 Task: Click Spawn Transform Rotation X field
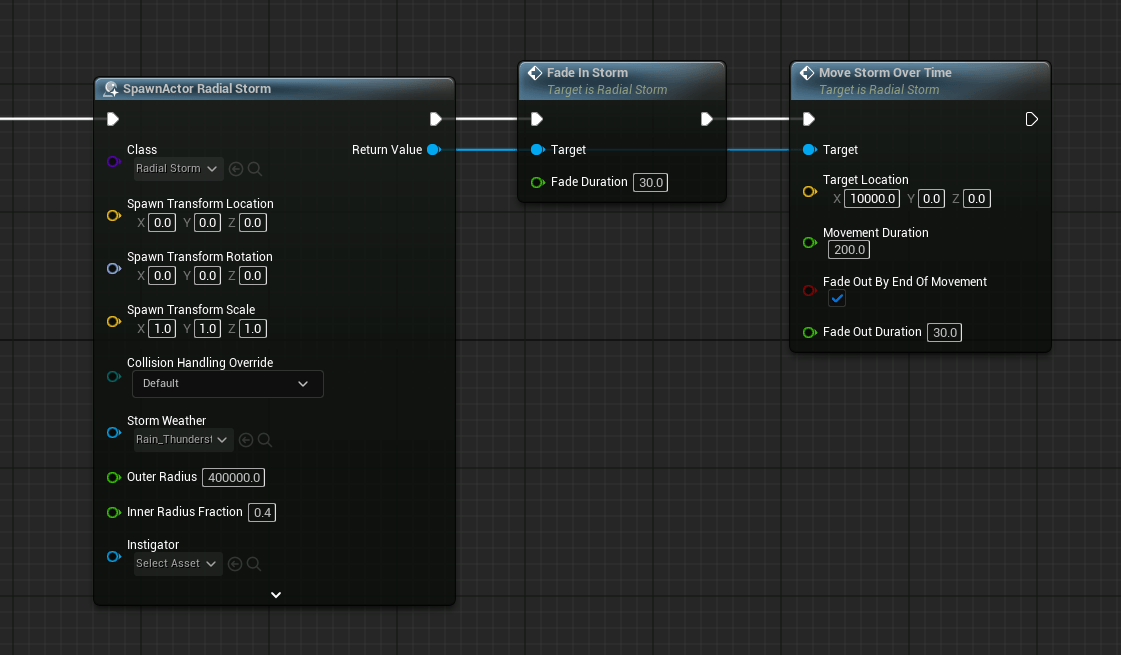(x=162, y=275)
